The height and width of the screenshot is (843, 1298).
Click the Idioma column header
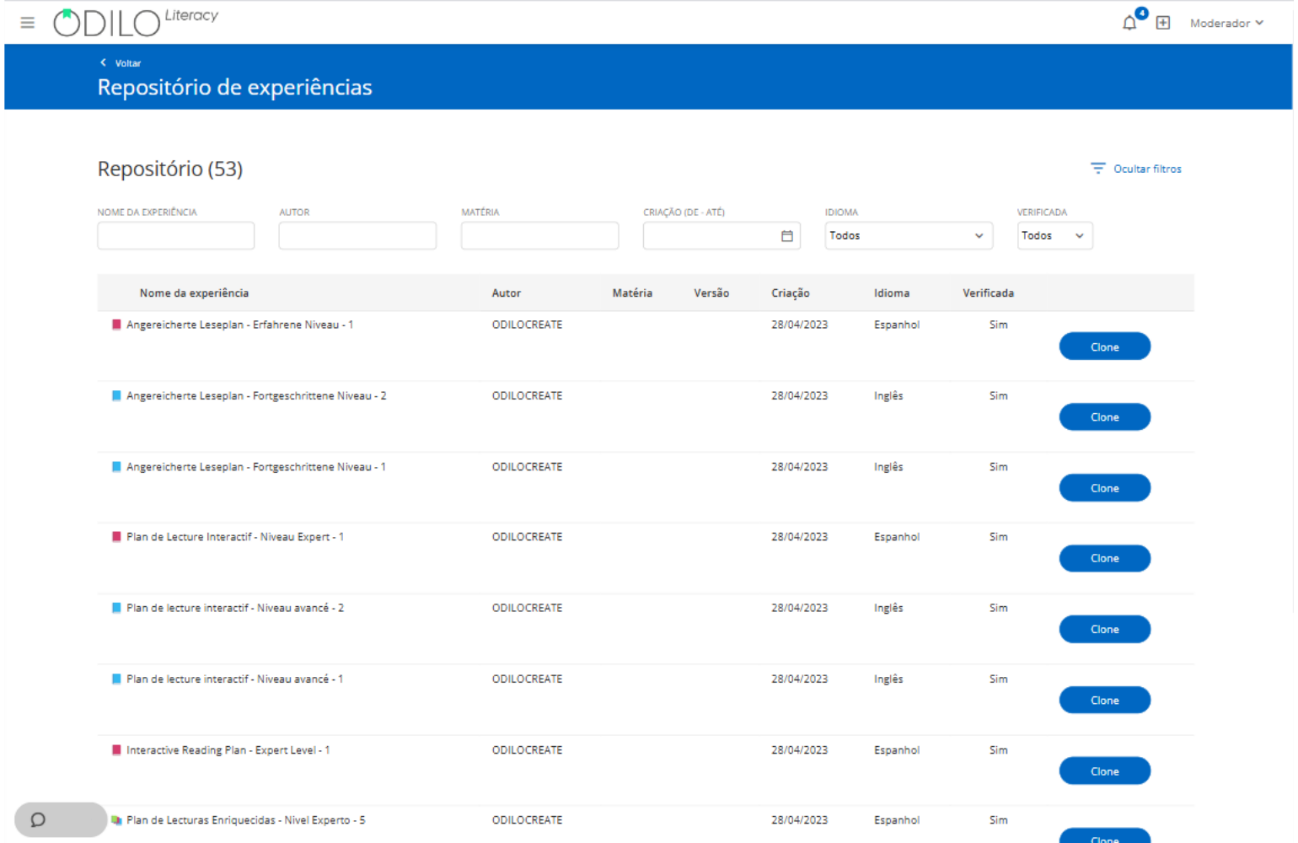click(x=892, y=293)
